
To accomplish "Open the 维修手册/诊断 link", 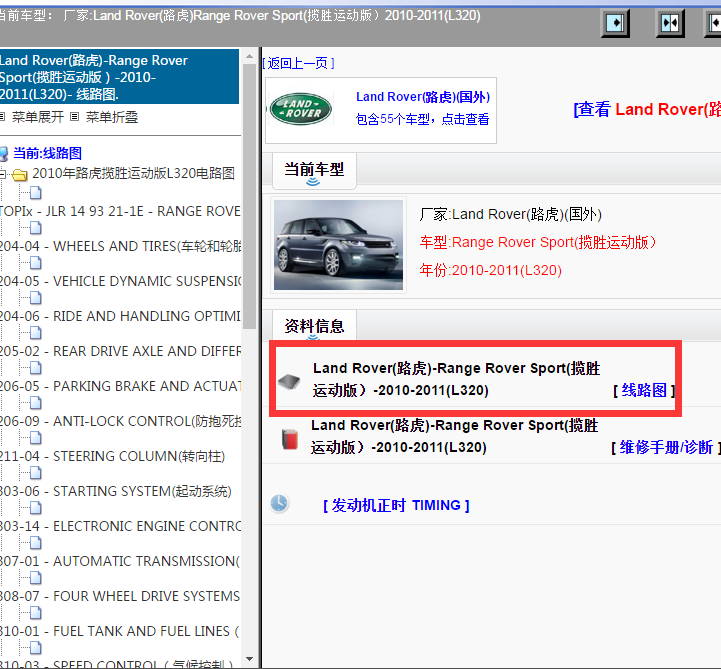I will click(x=666, y=447).
